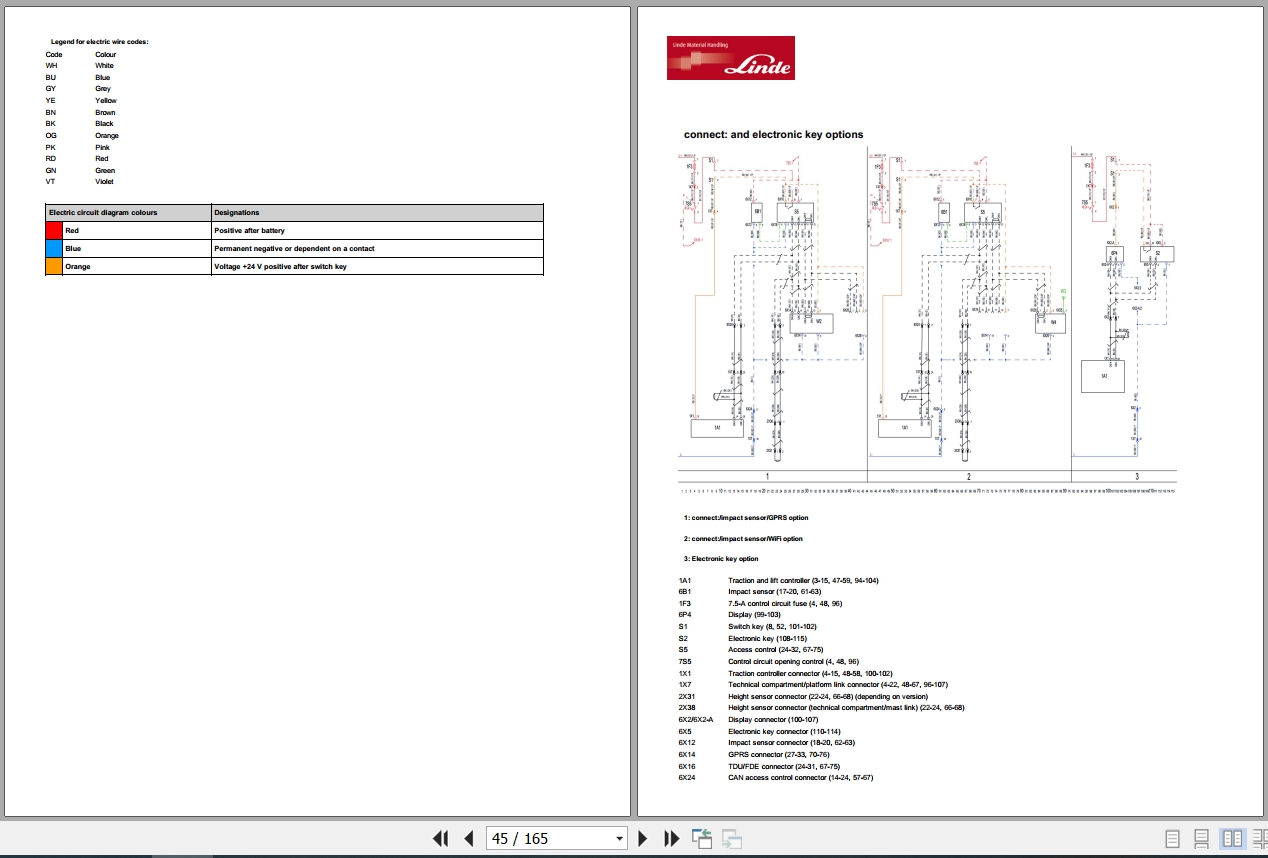This screenshot has height=858, width=1268.
Task: Click the wire code 'VT' entry
Action: 51,182
